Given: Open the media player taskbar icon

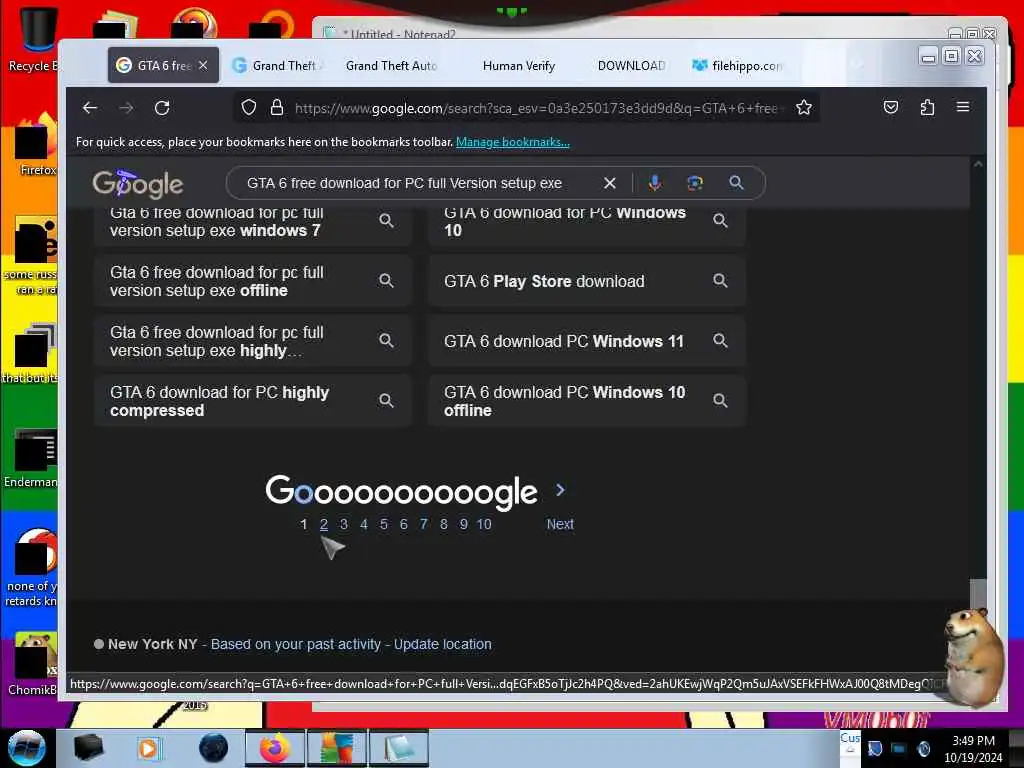Looking at the screenshot, I should 148,748.
